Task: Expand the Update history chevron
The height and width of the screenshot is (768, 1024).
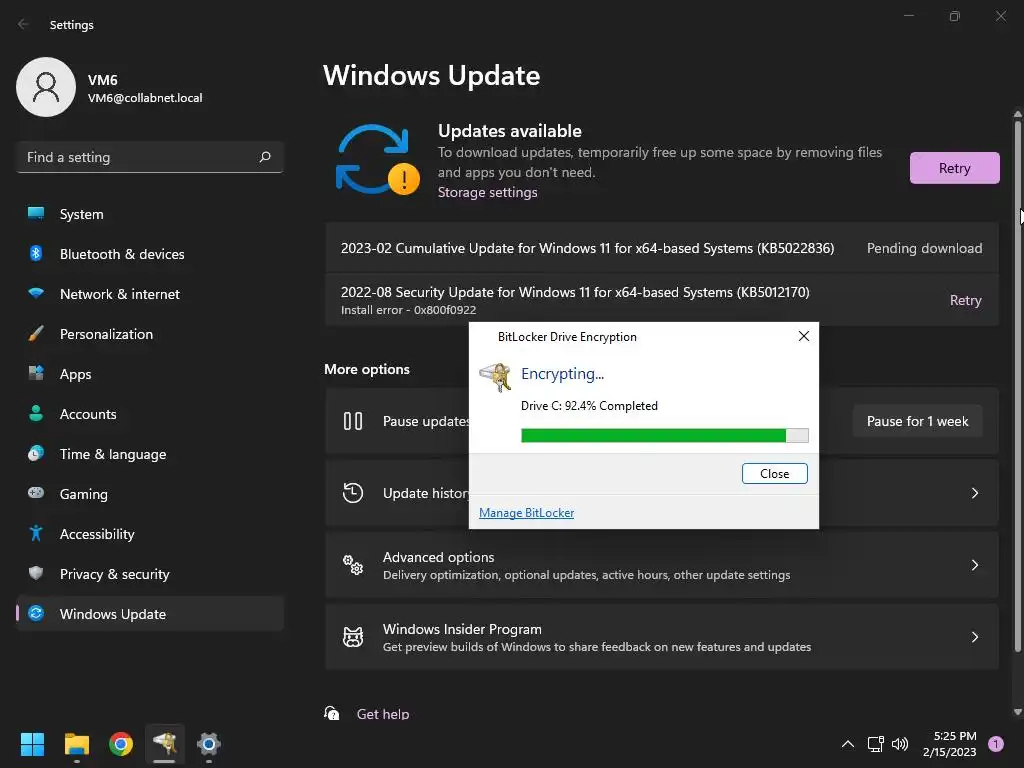Action: pos(974,493)
